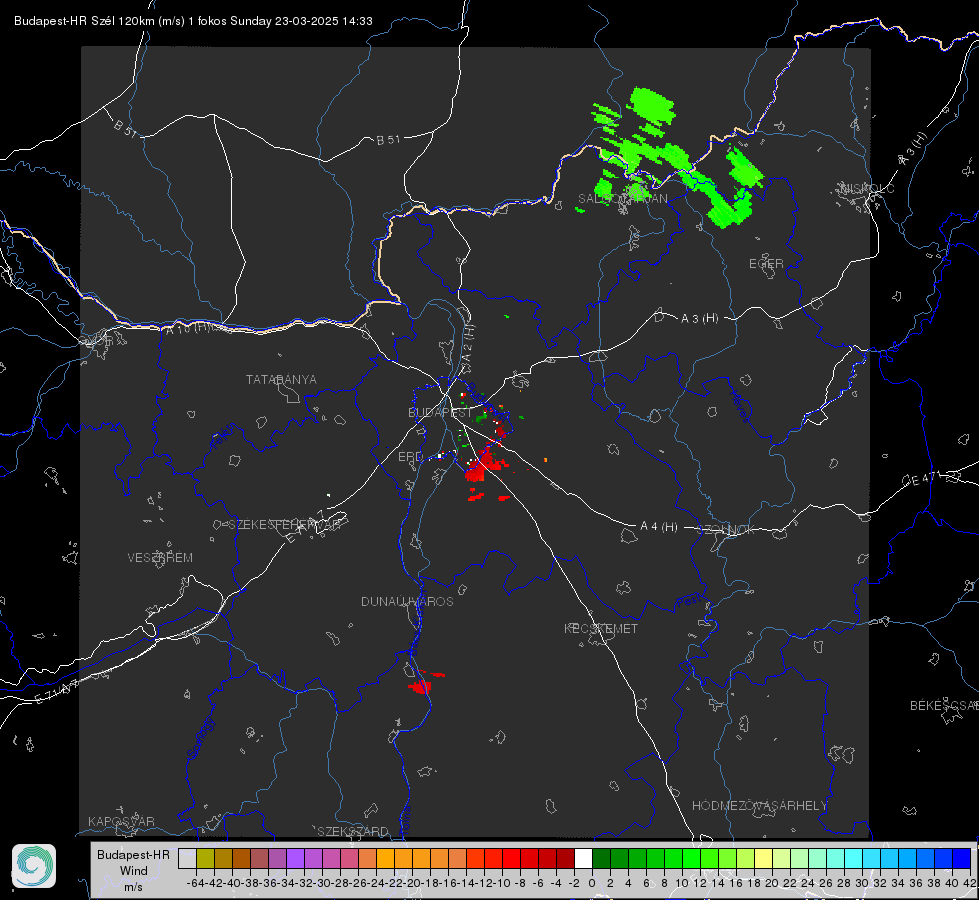Click the ERD city label
The width and height of the screenshot is (979, 900).
click(x=410, y=457)
